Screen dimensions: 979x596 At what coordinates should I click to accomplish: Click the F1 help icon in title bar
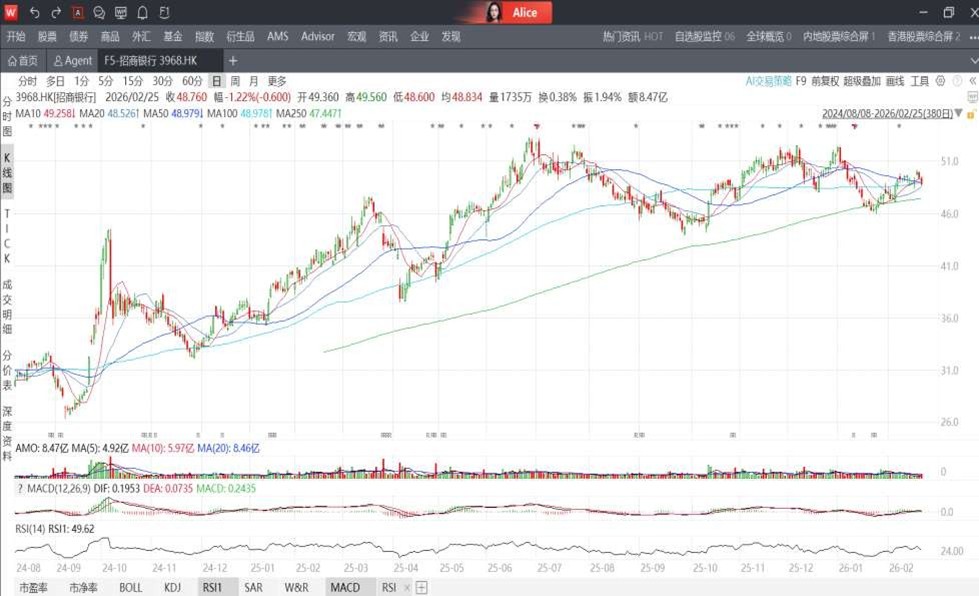[165, 13]
